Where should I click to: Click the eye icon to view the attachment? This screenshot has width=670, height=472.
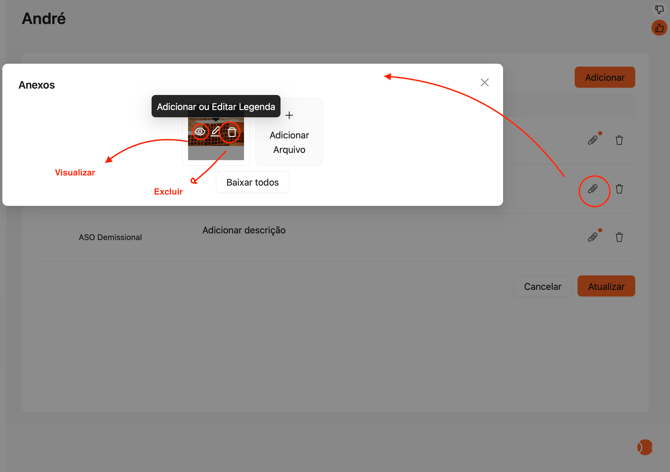pyautogui.click(x=200, y=132)
